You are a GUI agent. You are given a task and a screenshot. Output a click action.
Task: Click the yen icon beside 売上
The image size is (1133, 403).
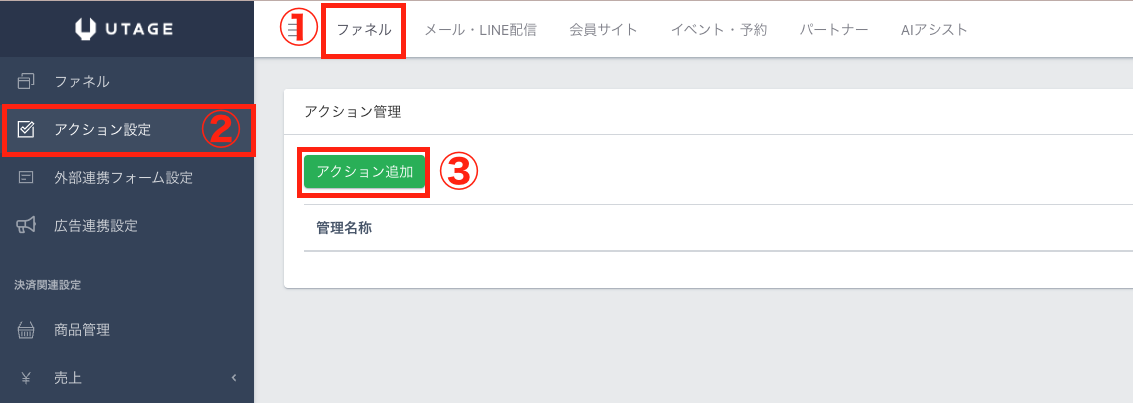(27, 378)
